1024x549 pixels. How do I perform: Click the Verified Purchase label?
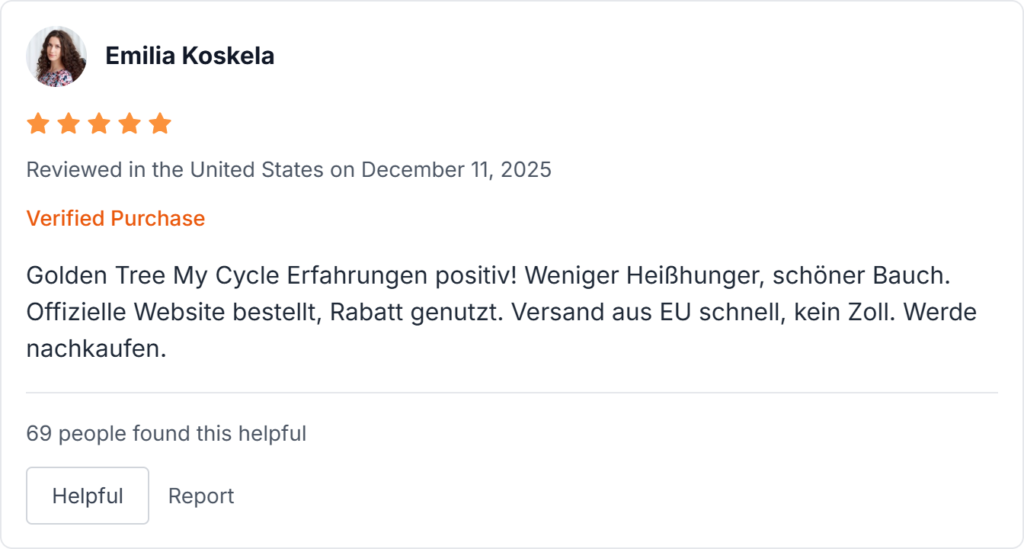pos(115,218)
